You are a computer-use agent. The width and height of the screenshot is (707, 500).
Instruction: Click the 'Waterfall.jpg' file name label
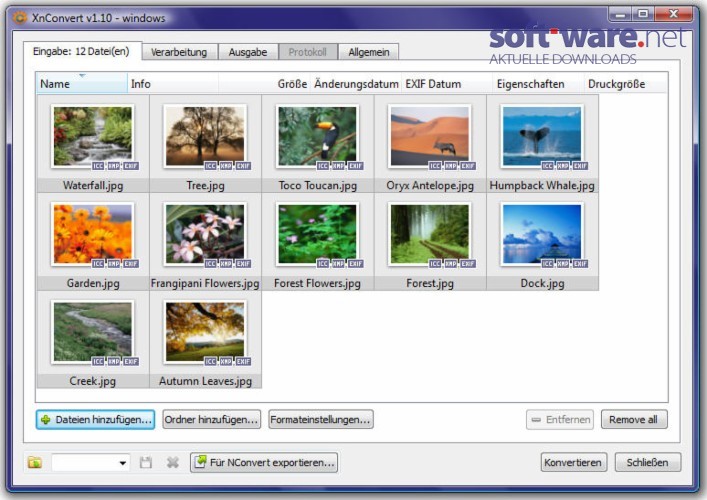93,185
